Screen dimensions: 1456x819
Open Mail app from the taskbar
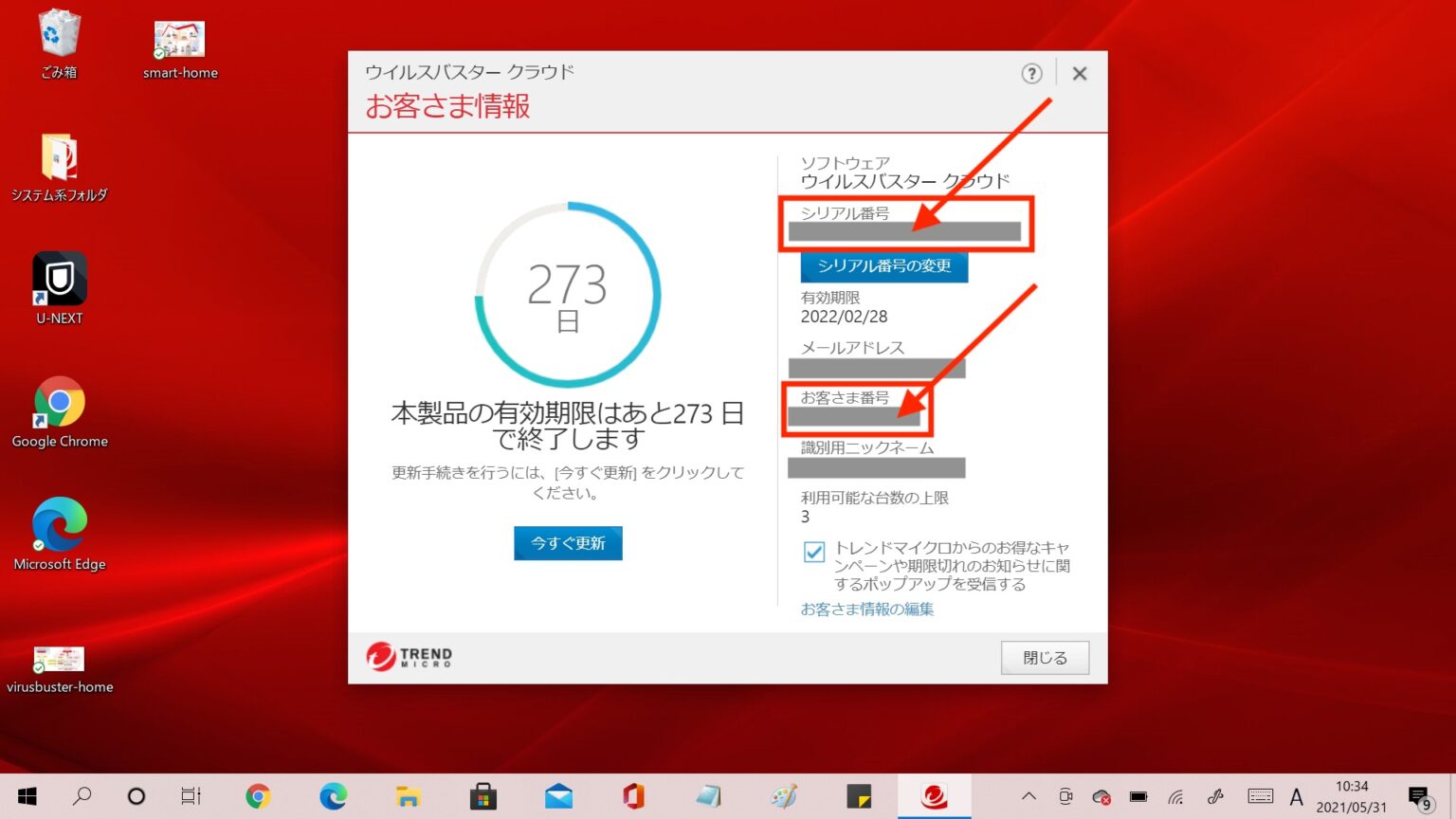coord(558,796)
